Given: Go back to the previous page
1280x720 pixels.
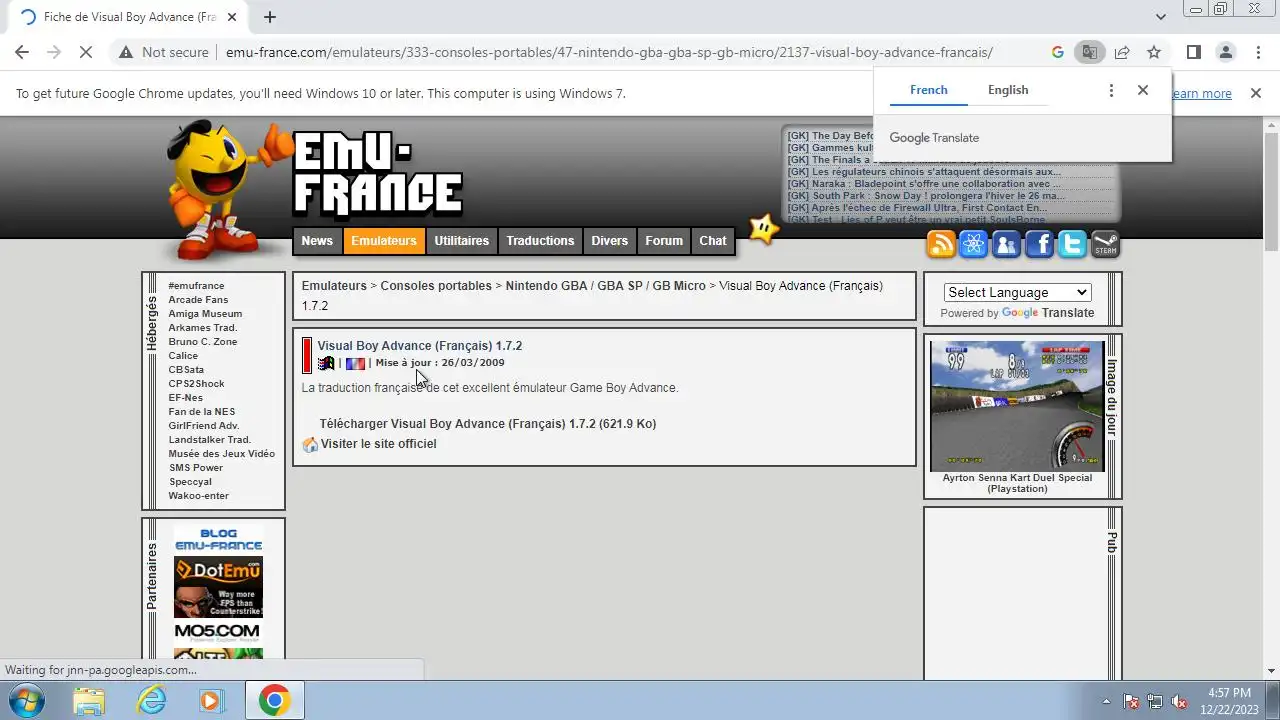Looking at the screenshot, I should coord(22,52).
